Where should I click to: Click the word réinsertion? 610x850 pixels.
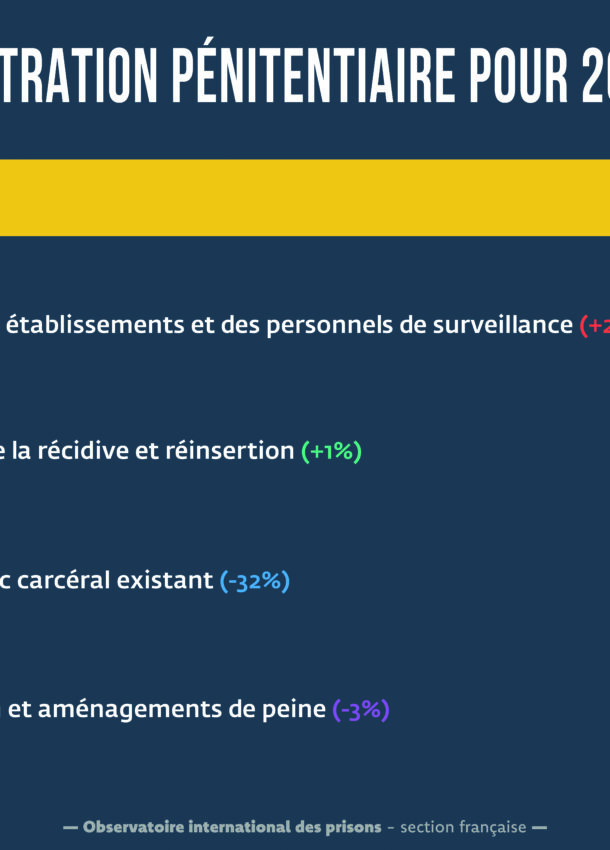(x=229, y=451)
